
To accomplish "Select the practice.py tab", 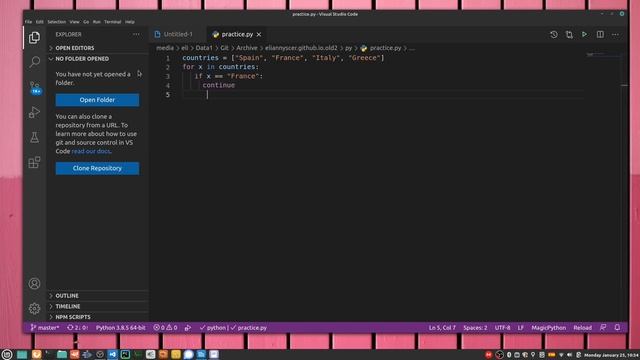I will [237, 35].
